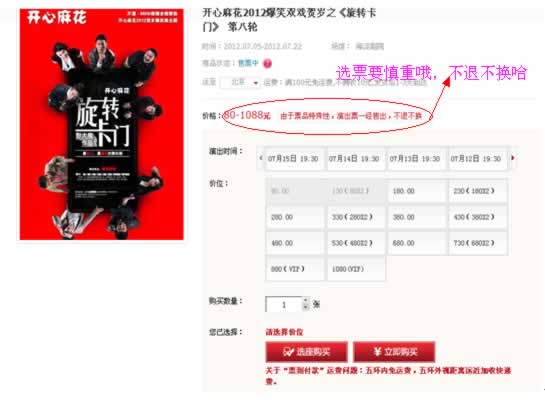Click the purchase quantity input field
This screenshot has height=407, width=545.
coord(284,304)
